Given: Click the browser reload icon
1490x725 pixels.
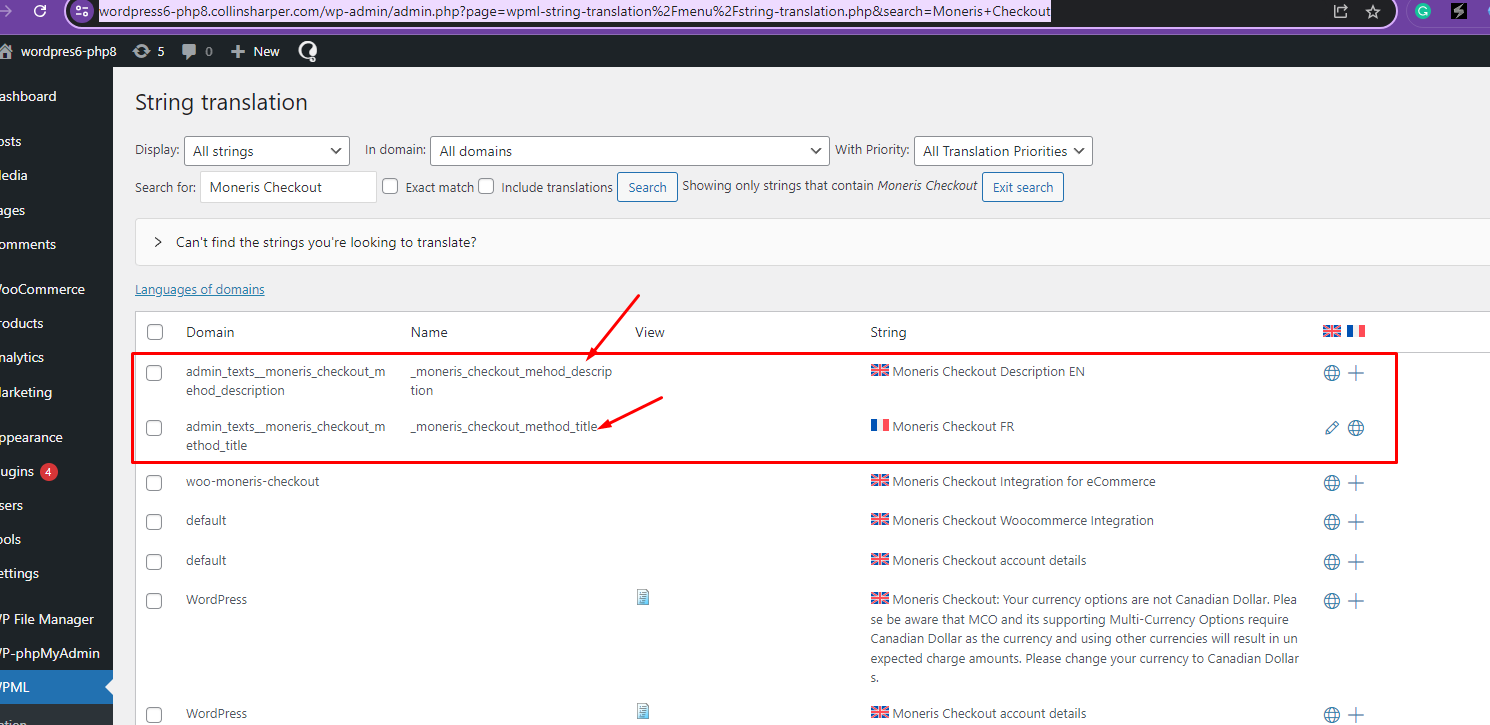Looking at the screenshot, I should point(40,12).
